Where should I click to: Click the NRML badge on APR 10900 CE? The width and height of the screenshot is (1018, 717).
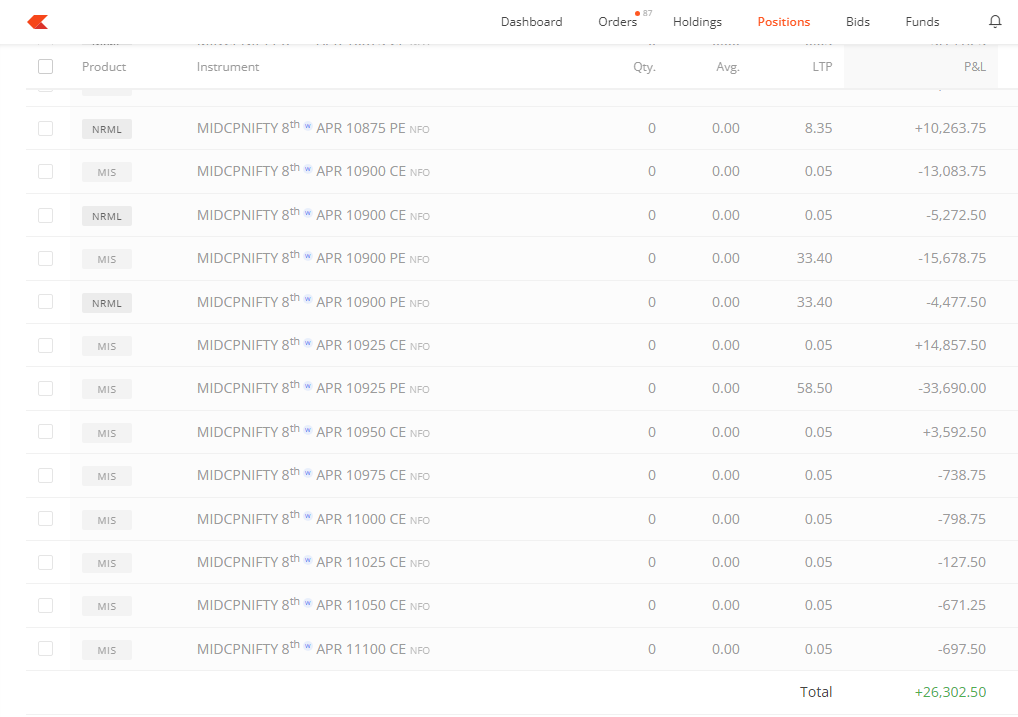[106, 215]
